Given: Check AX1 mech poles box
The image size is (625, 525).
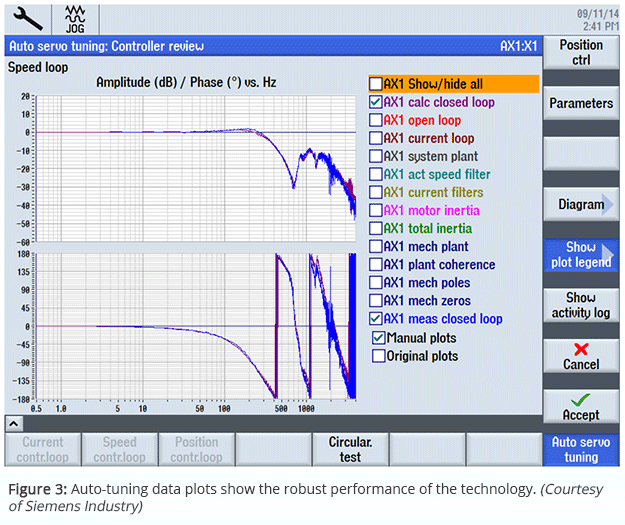Looking at the screenshot, I should click(x=375, y=283).
